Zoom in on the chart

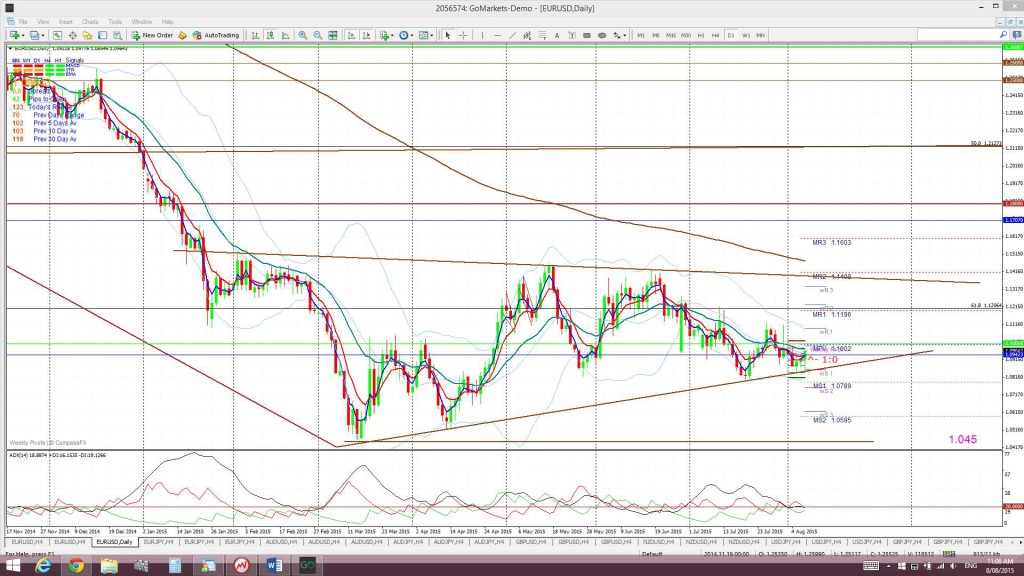click(x=302, y=35)
